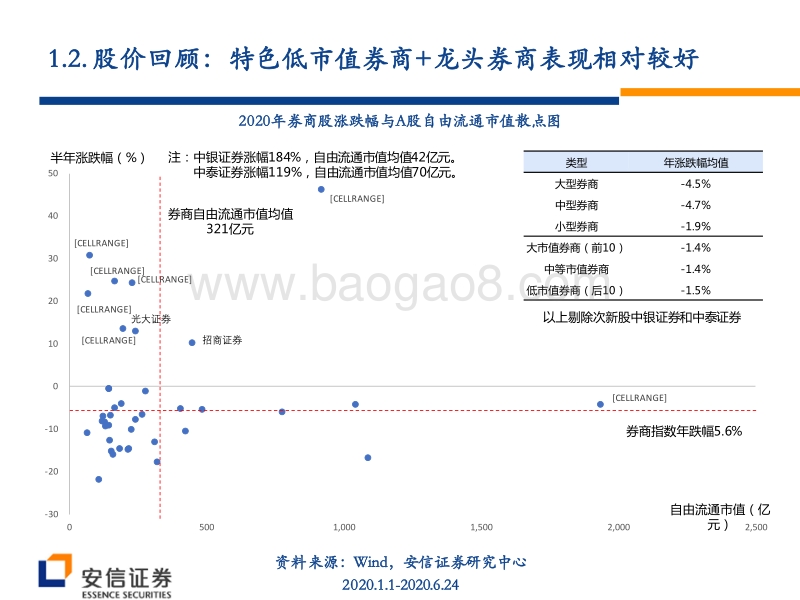
Task: Click the x-axis tick label 2,000
Action: pyautogui.click(x=618, y=527)
